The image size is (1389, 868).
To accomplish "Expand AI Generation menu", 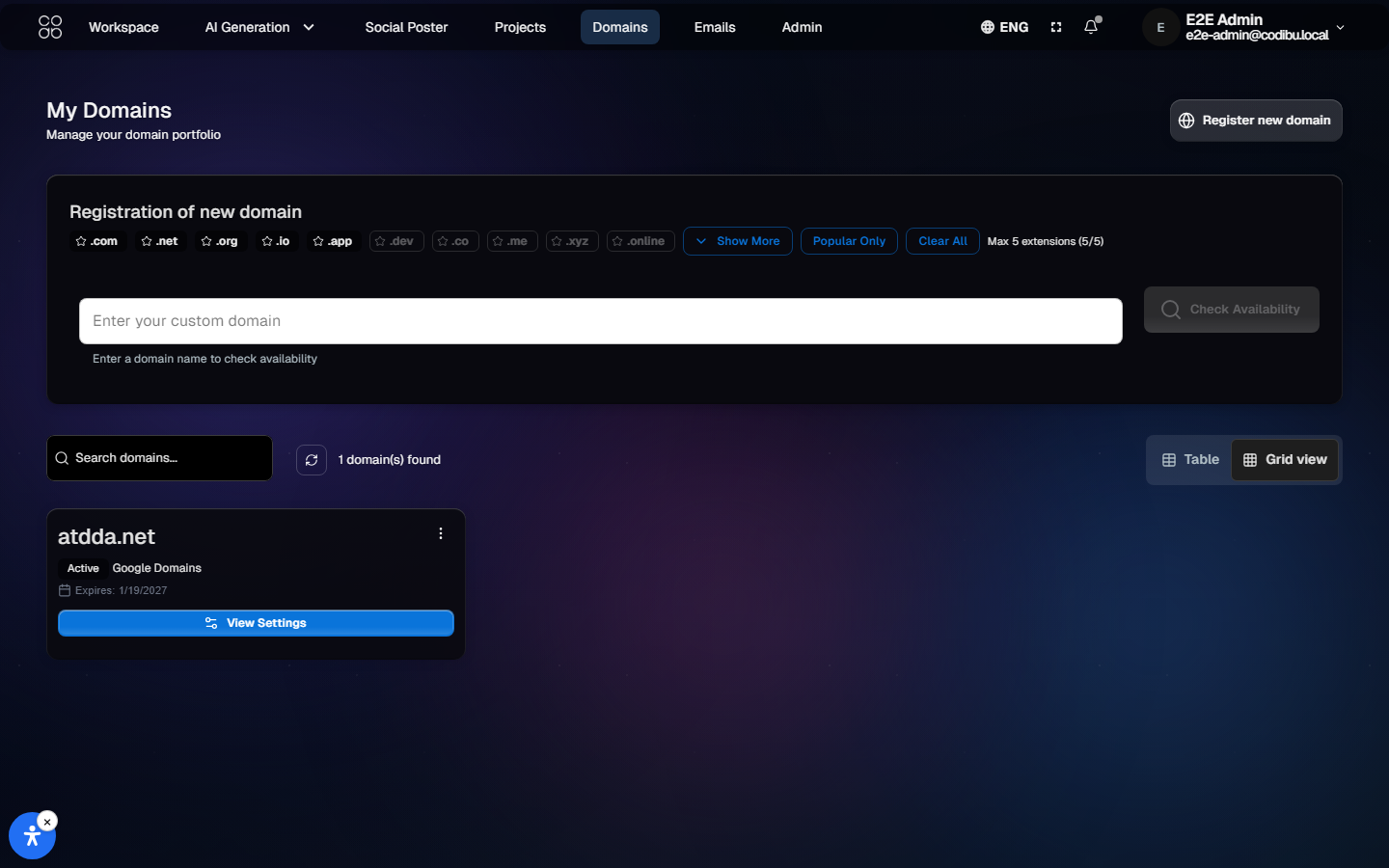I will pyautogui.click(x=259, y=27).
